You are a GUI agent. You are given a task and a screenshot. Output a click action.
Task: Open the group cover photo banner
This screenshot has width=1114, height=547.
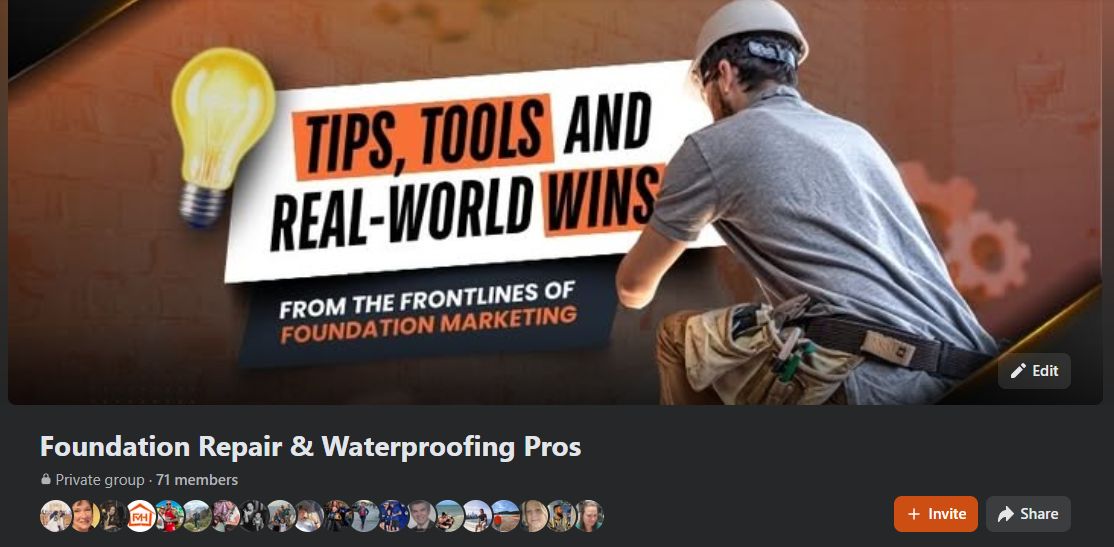point(556,202)
